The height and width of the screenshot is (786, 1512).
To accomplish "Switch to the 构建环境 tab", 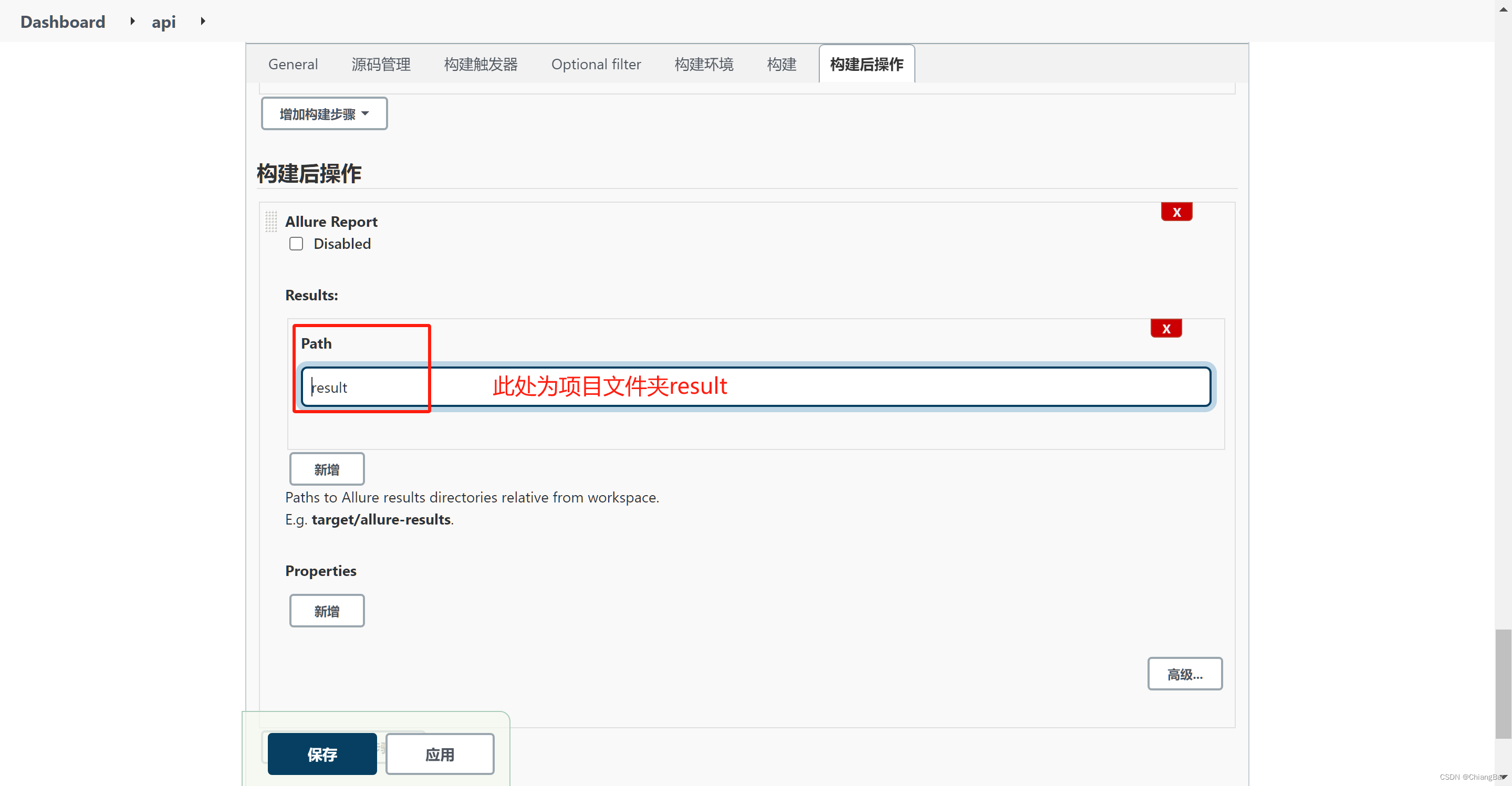I will point(704,64).
